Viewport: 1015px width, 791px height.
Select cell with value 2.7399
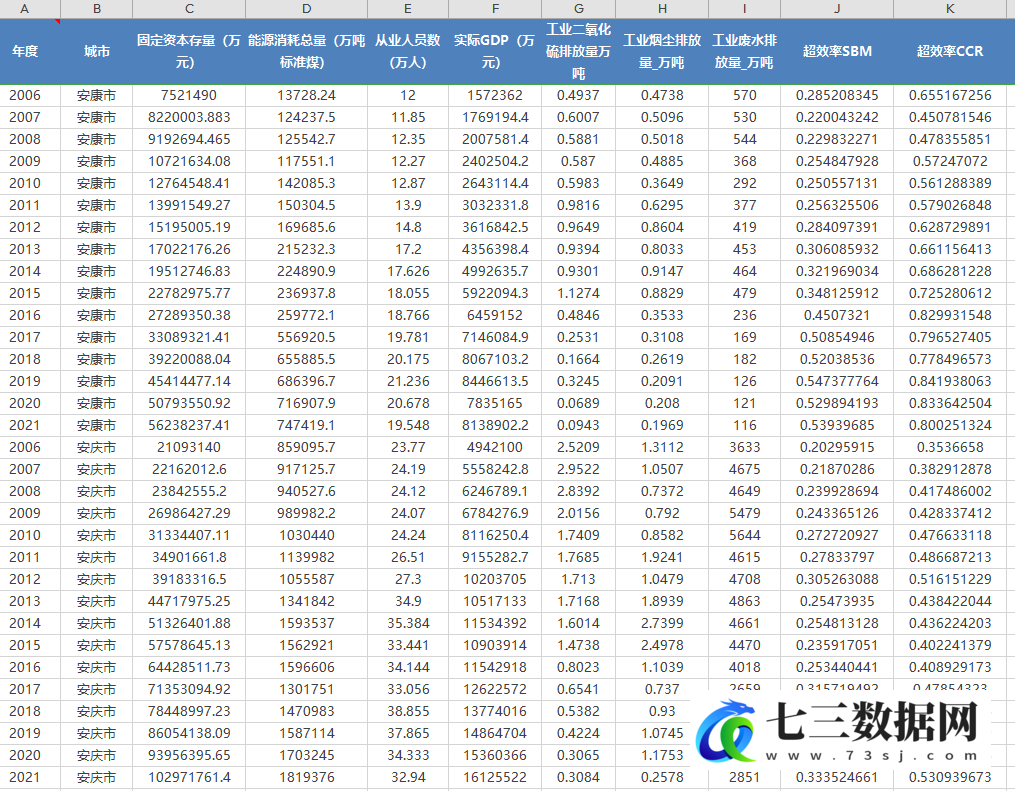pos(662,623)
